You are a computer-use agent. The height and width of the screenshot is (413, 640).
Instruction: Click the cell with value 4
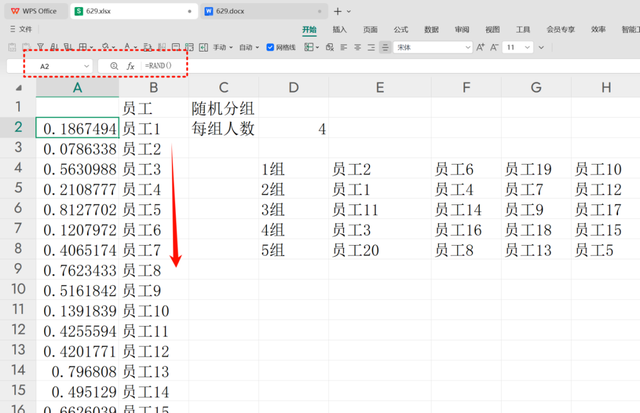click(x=293, y=129)
